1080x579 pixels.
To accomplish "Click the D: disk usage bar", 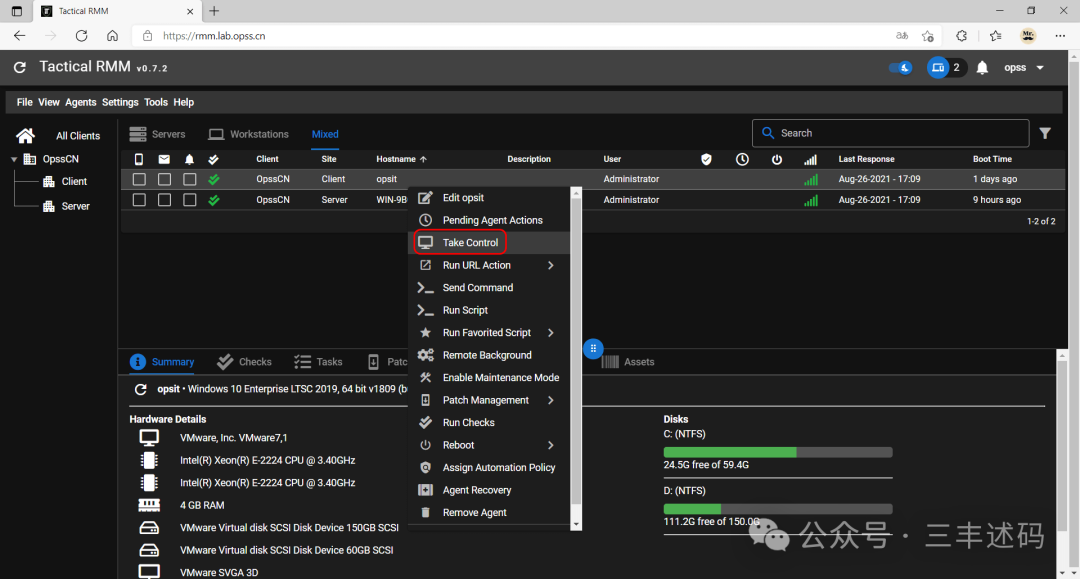I will 778,509.
